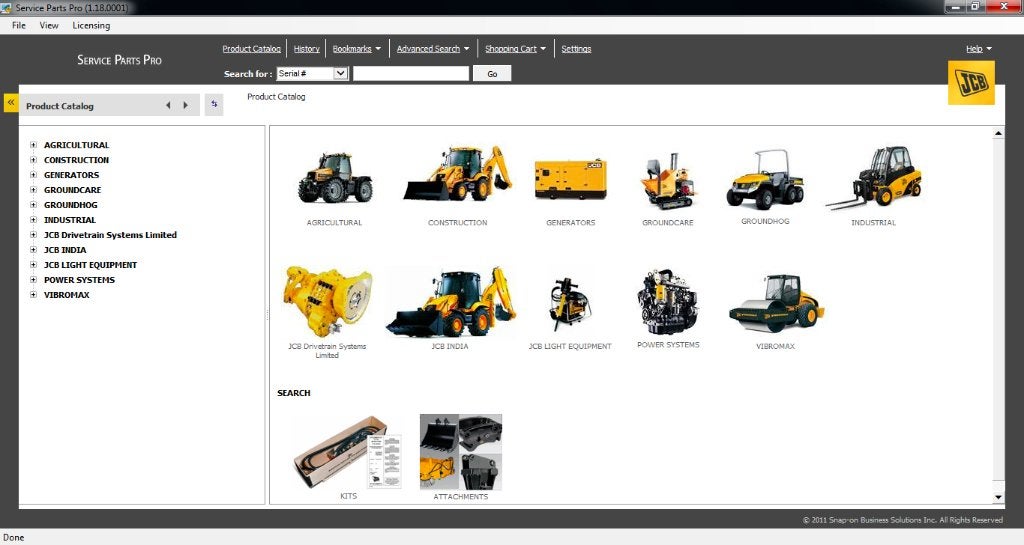The image size is (1024, 545).
Task: Click the search text input field
Action: 411,74
